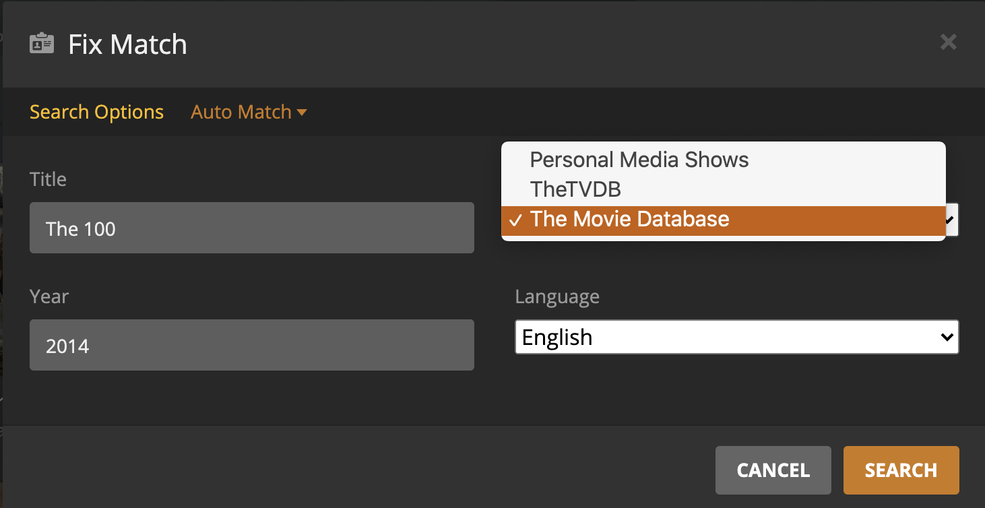Screen dimensions: 985x508
Task: Select The Movie Database option
Action: point(630,220)
